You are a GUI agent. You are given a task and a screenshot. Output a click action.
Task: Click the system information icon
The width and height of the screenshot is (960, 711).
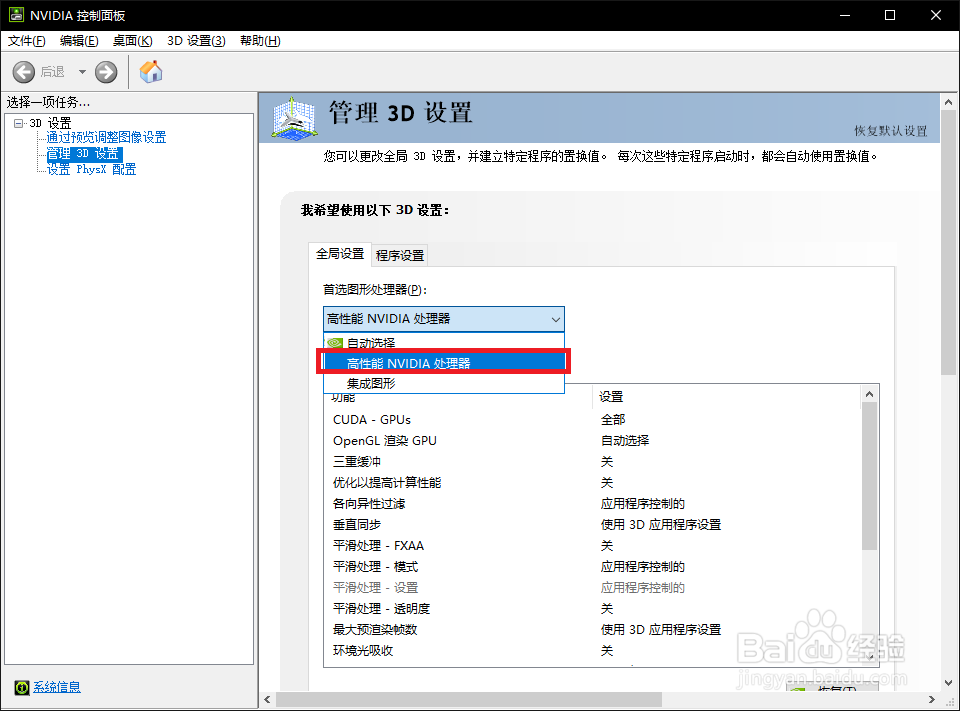(x=21, y=688)
